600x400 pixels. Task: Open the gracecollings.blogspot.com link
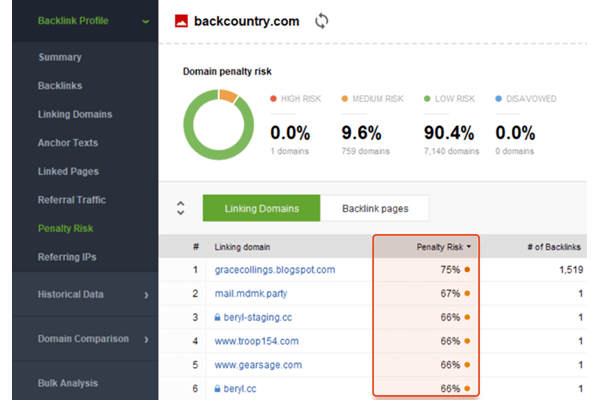click(275, 270)
